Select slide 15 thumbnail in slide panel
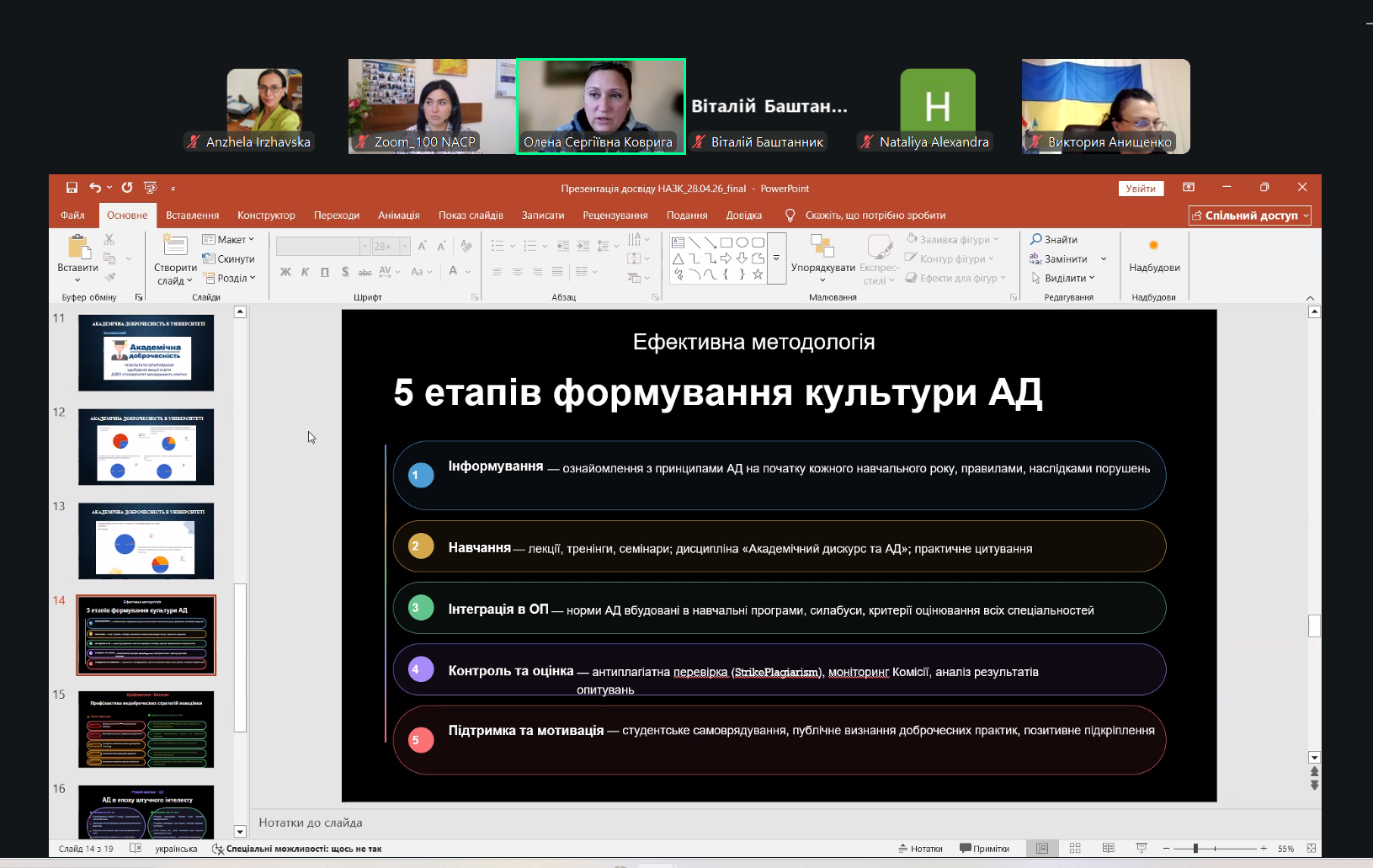Image resolution: width=1373 pixels, height=868 pixels. pyautogui.click(x=146, y=729)
